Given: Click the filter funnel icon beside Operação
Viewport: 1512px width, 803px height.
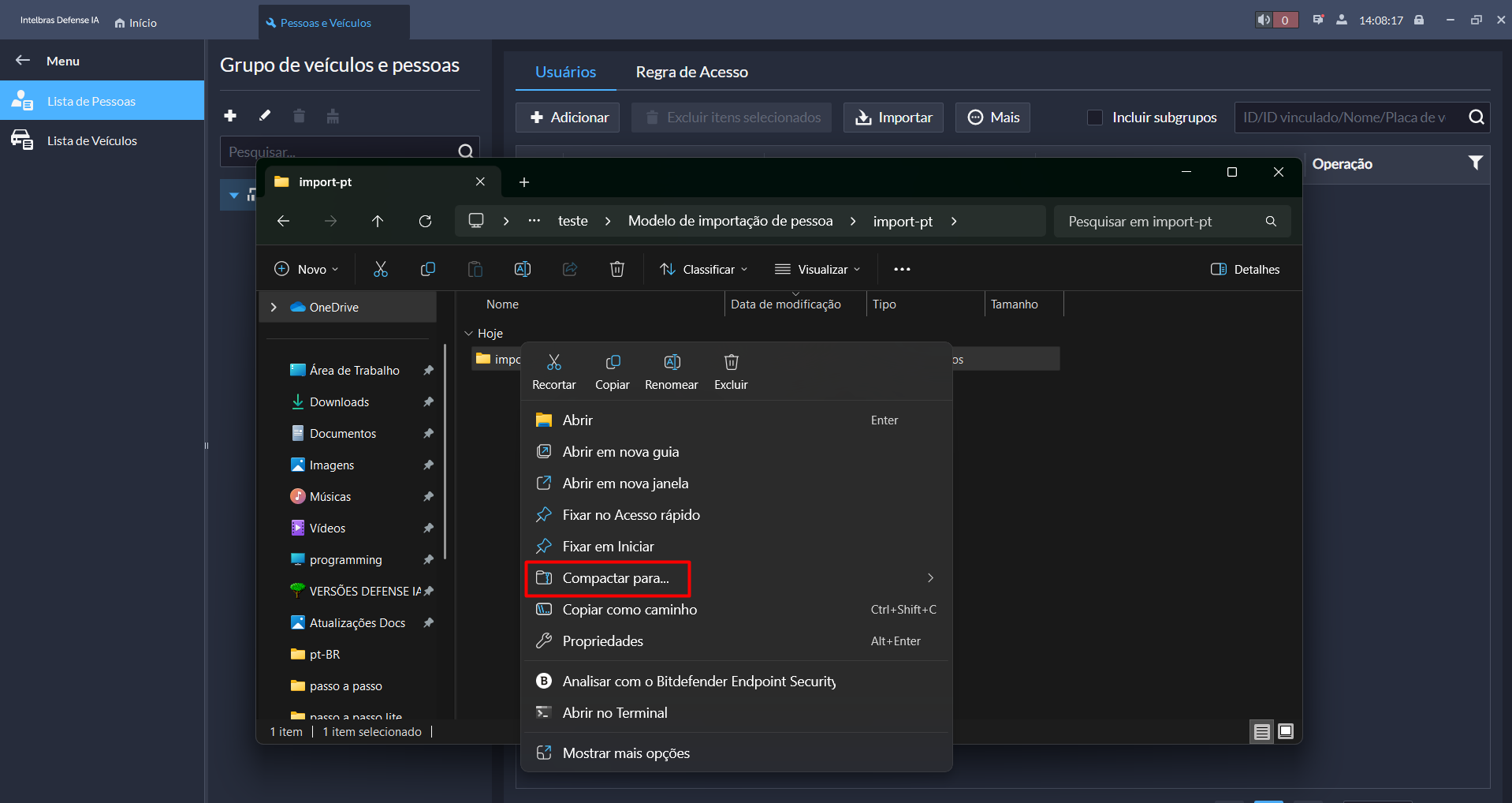Looking at the screenshot, I should tap(1475, 163).
